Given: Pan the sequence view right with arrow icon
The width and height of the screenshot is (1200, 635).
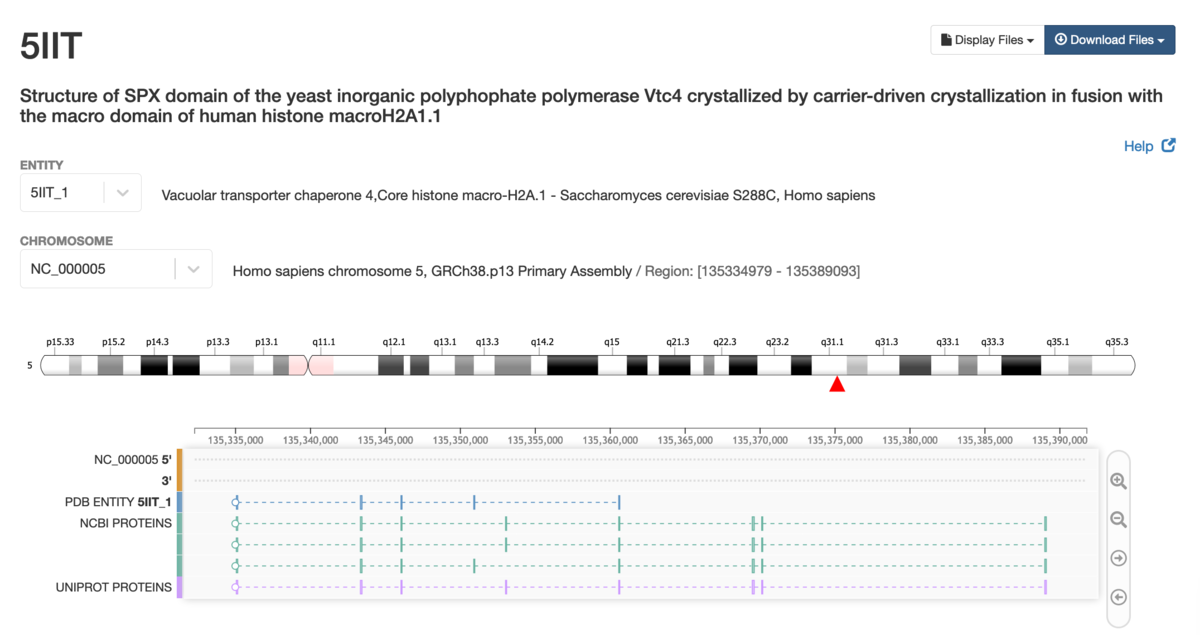Looking at the screenshot, I should [1118, 558].
